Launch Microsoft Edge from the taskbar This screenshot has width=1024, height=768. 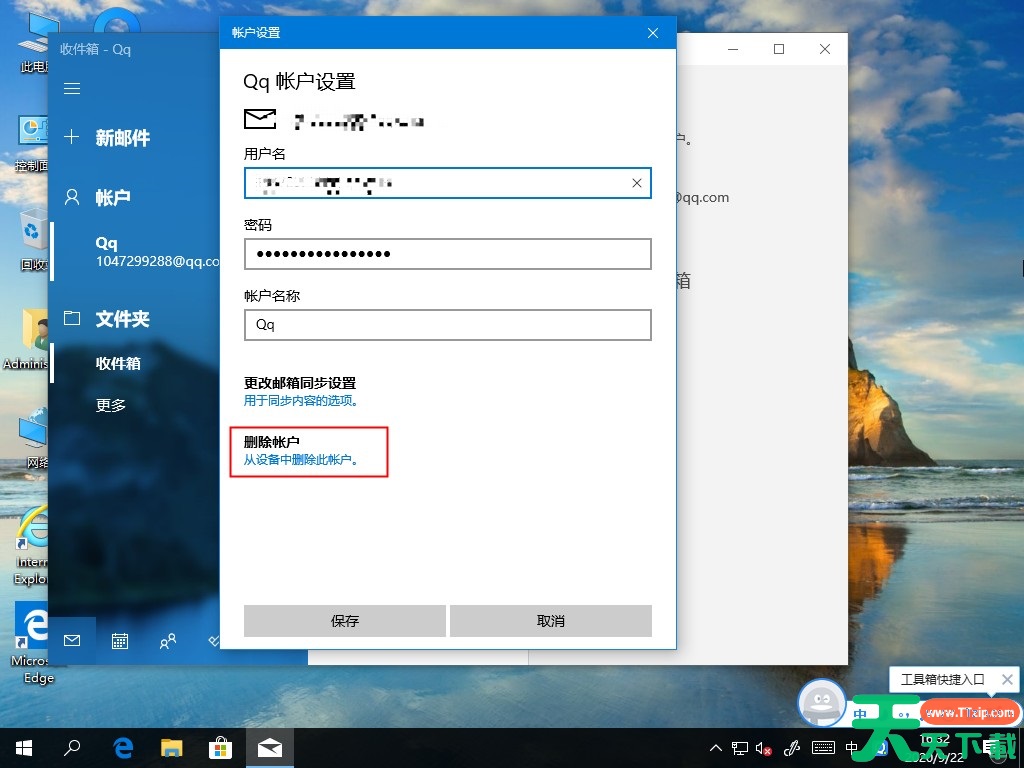point(122,747)
